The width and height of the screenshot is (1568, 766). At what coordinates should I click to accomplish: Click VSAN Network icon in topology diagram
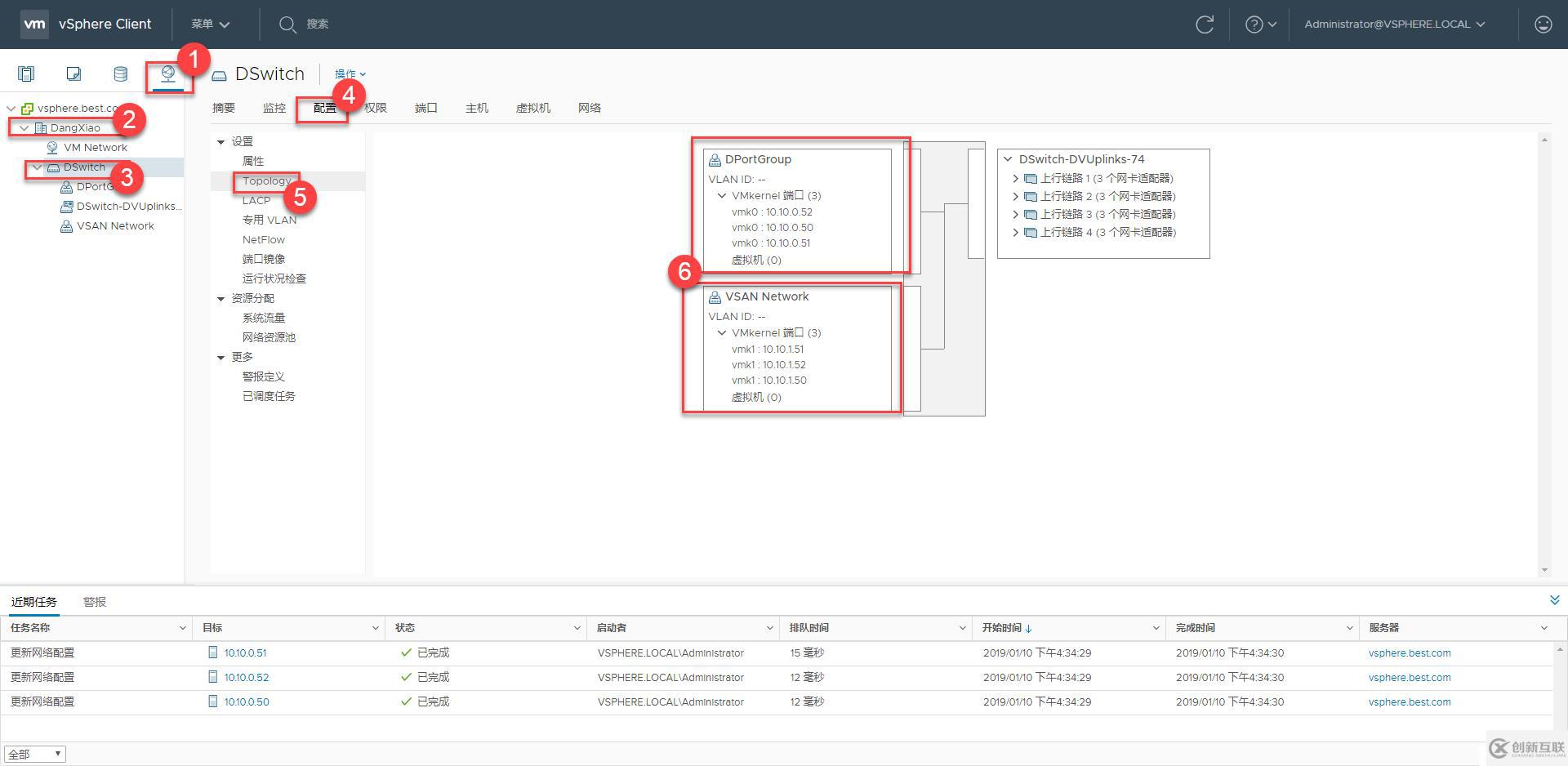pyautogui.click(x=715, y=296)
